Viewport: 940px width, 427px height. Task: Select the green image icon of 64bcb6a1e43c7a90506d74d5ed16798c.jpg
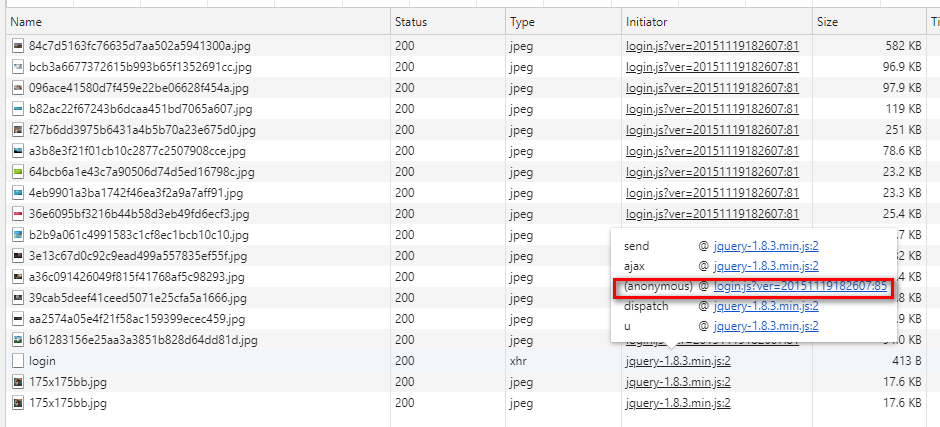pyautogui.click(x=18, y=173)
